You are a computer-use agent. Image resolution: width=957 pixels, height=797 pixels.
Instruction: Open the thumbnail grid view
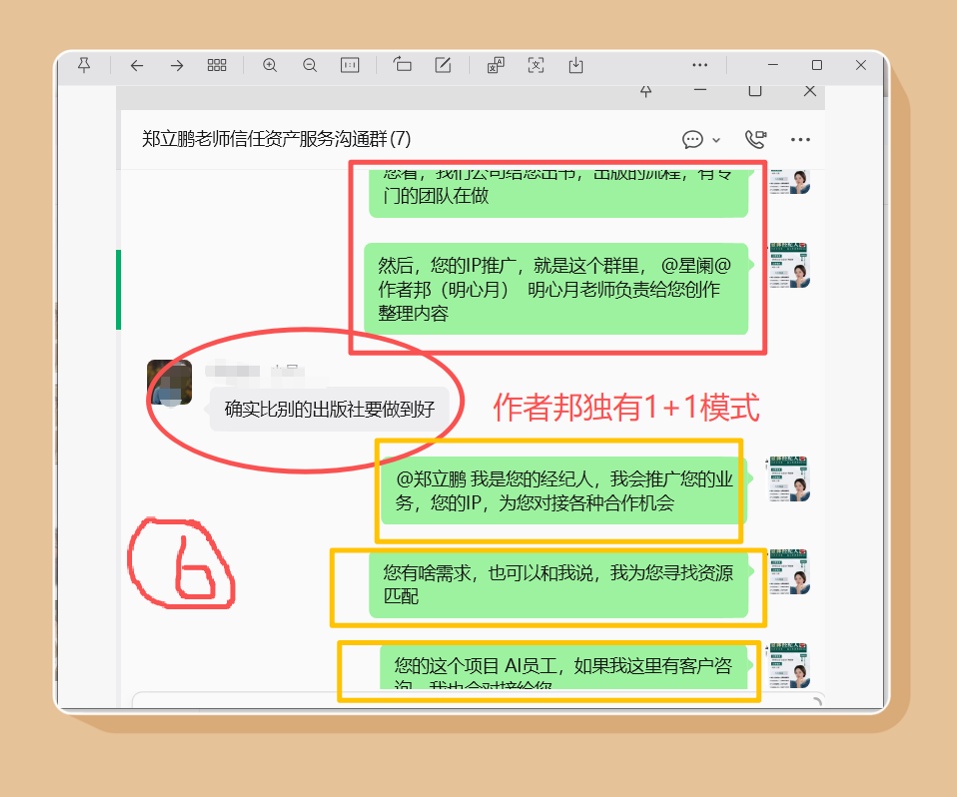[217, 65]
